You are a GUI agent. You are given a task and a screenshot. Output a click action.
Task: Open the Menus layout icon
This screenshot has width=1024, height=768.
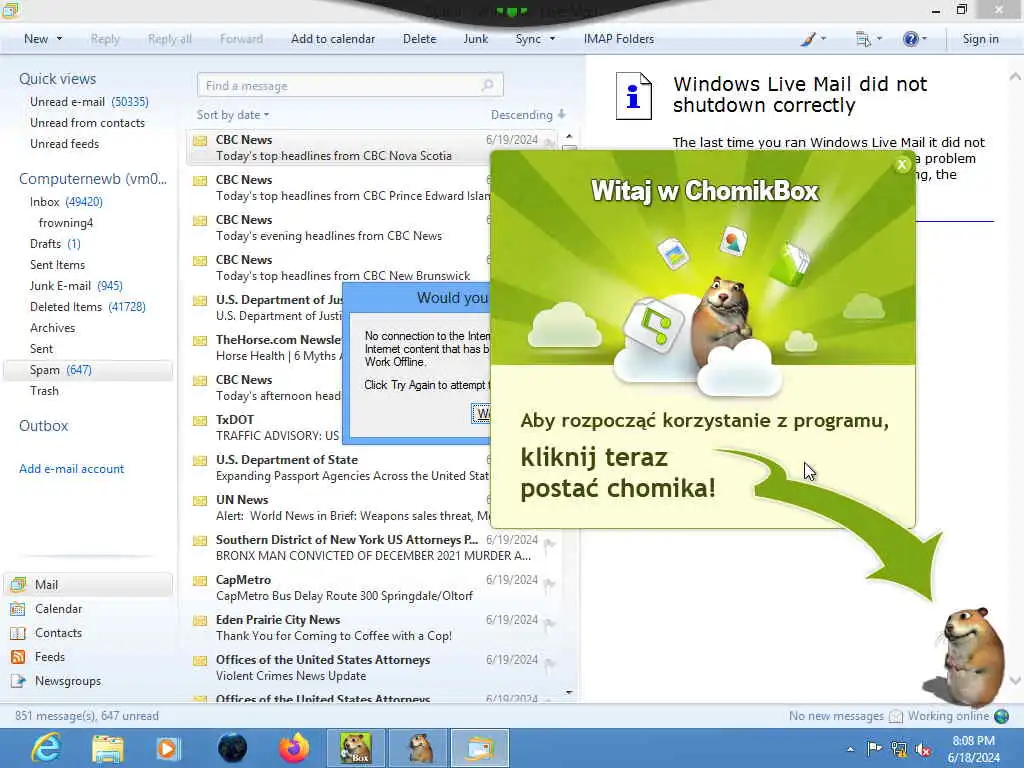868,39
